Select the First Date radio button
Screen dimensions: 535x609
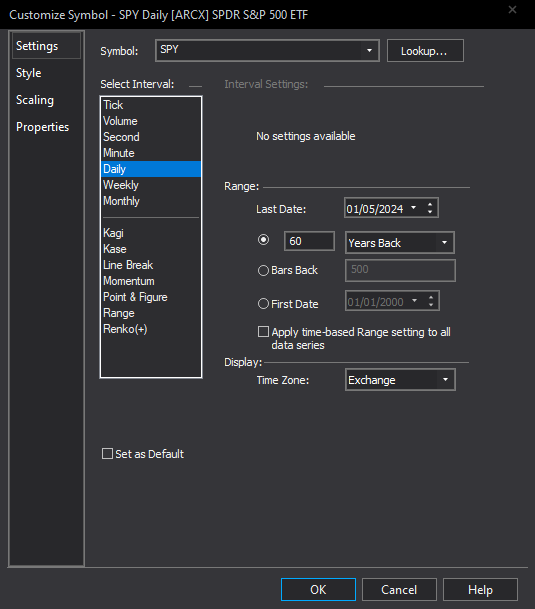(x=263, y=304)
